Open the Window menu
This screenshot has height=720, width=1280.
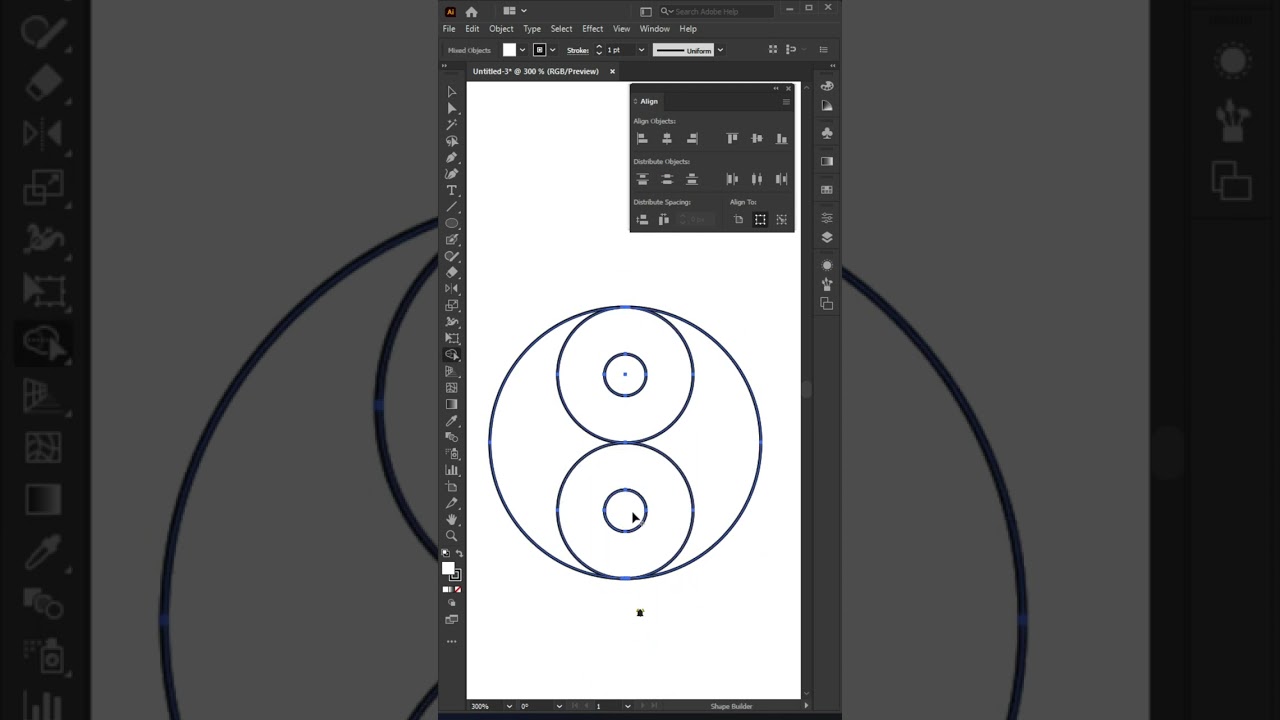[655, 29]
